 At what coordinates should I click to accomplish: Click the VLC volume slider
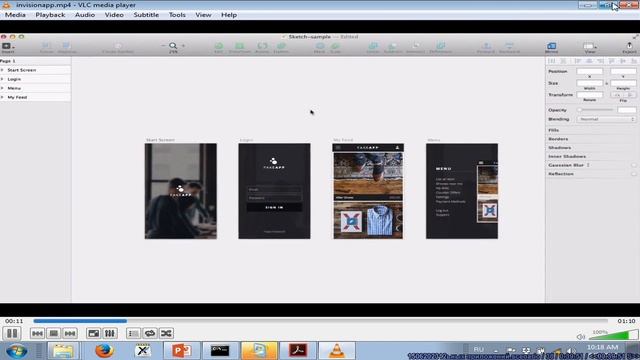click(x=613, y=336)
